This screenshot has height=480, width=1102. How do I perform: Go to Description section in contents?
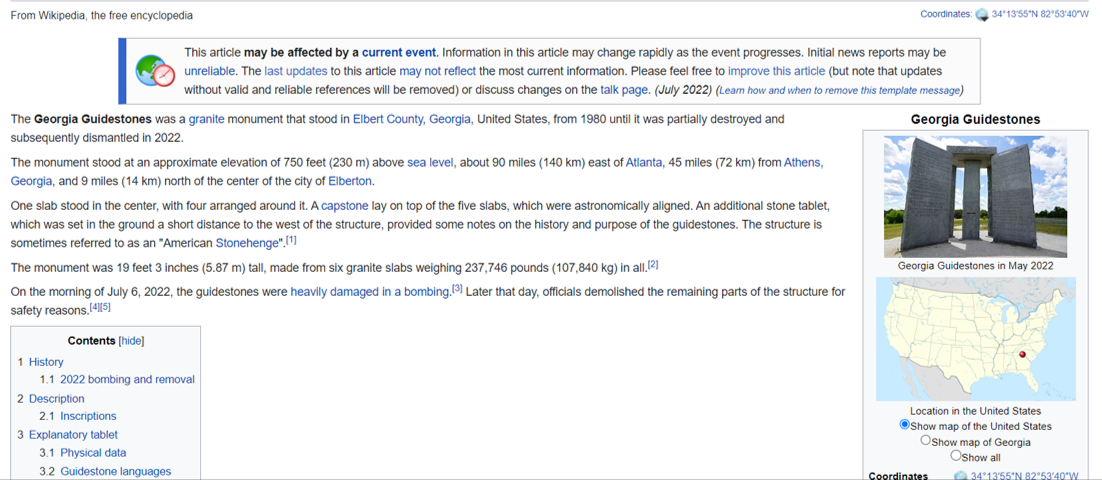(x=56, y=398)
